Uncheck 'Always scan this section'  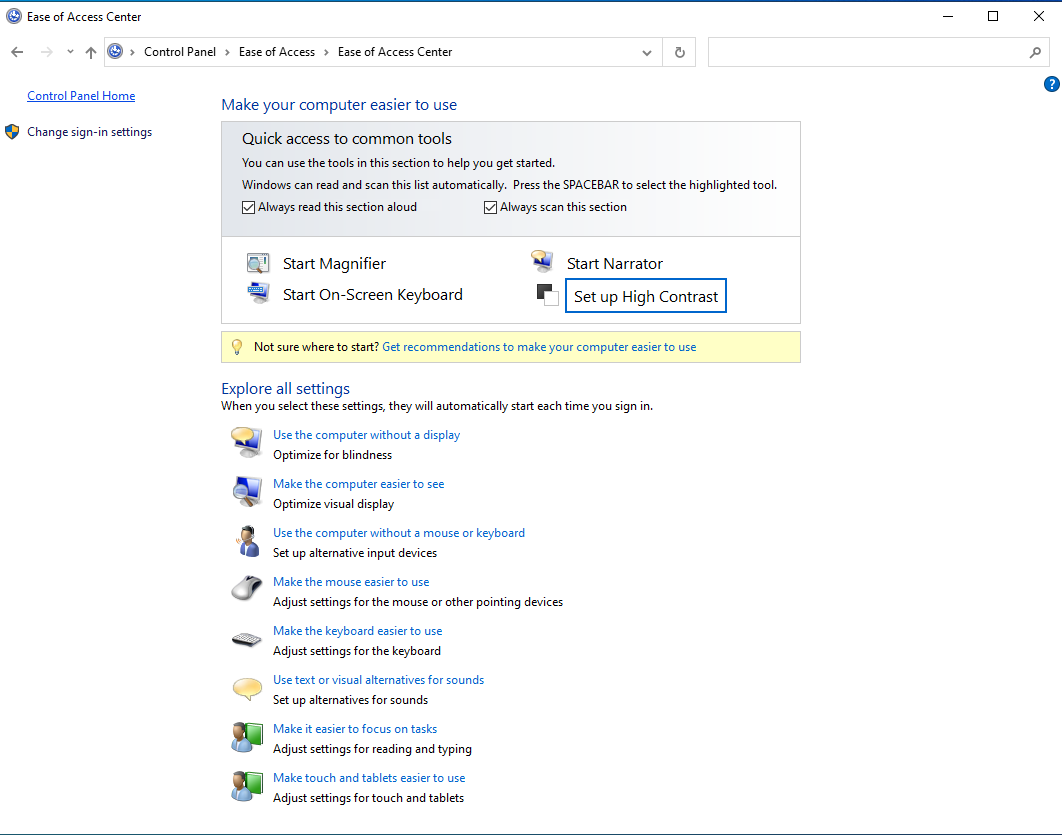490,207
